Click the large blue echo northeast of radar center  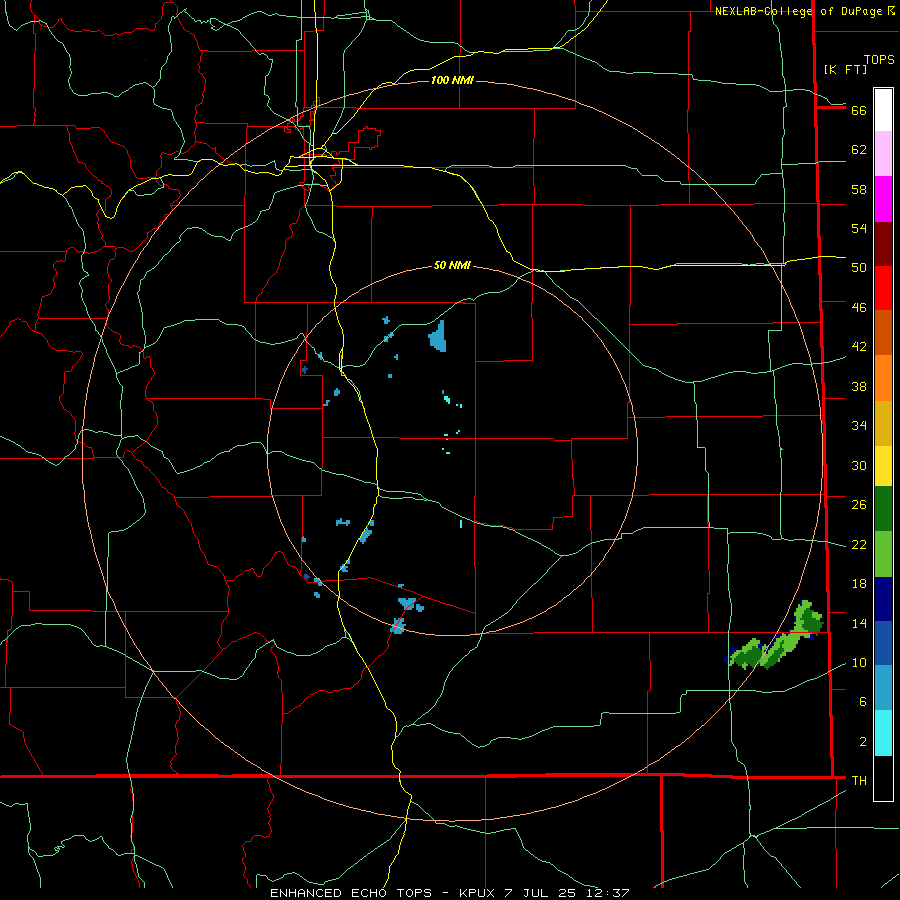(438, 337)
